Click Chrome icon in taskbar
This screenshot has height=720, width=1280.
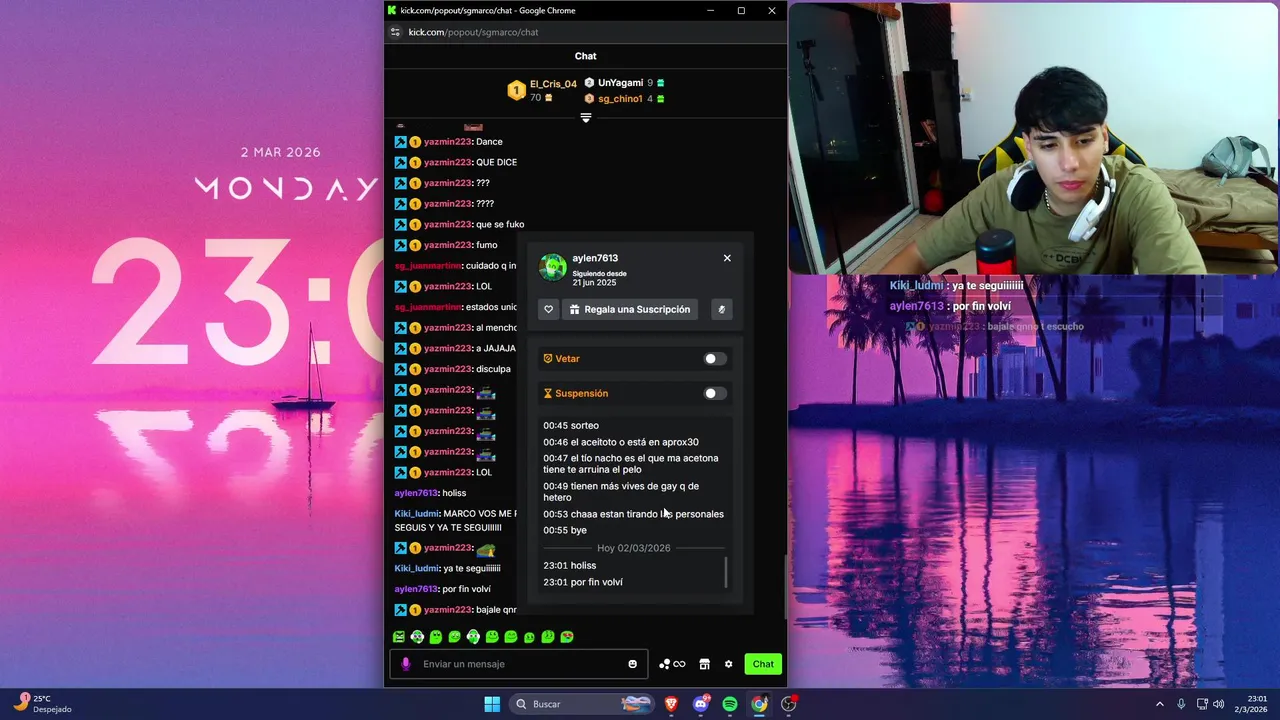click(759, 704)
